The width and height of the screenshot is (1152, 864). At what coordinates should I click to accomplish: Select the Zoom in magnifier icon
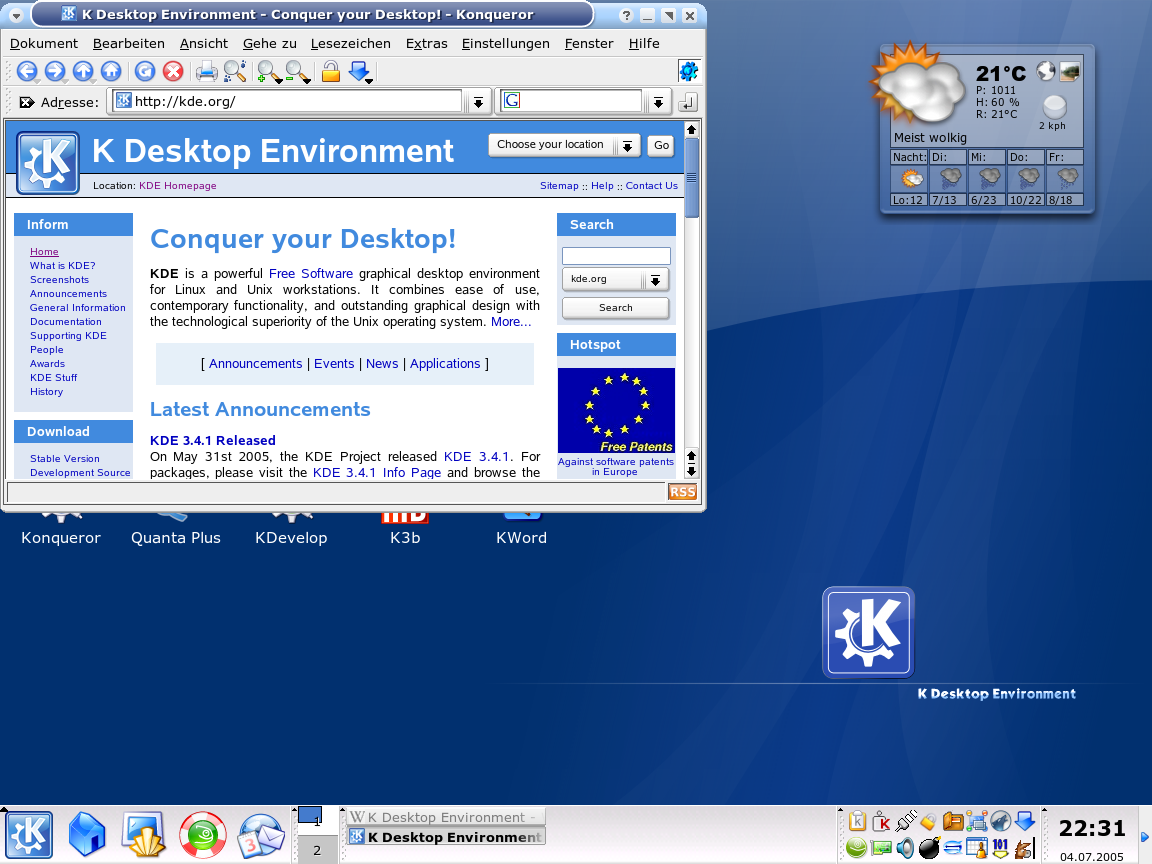point(268,71)
